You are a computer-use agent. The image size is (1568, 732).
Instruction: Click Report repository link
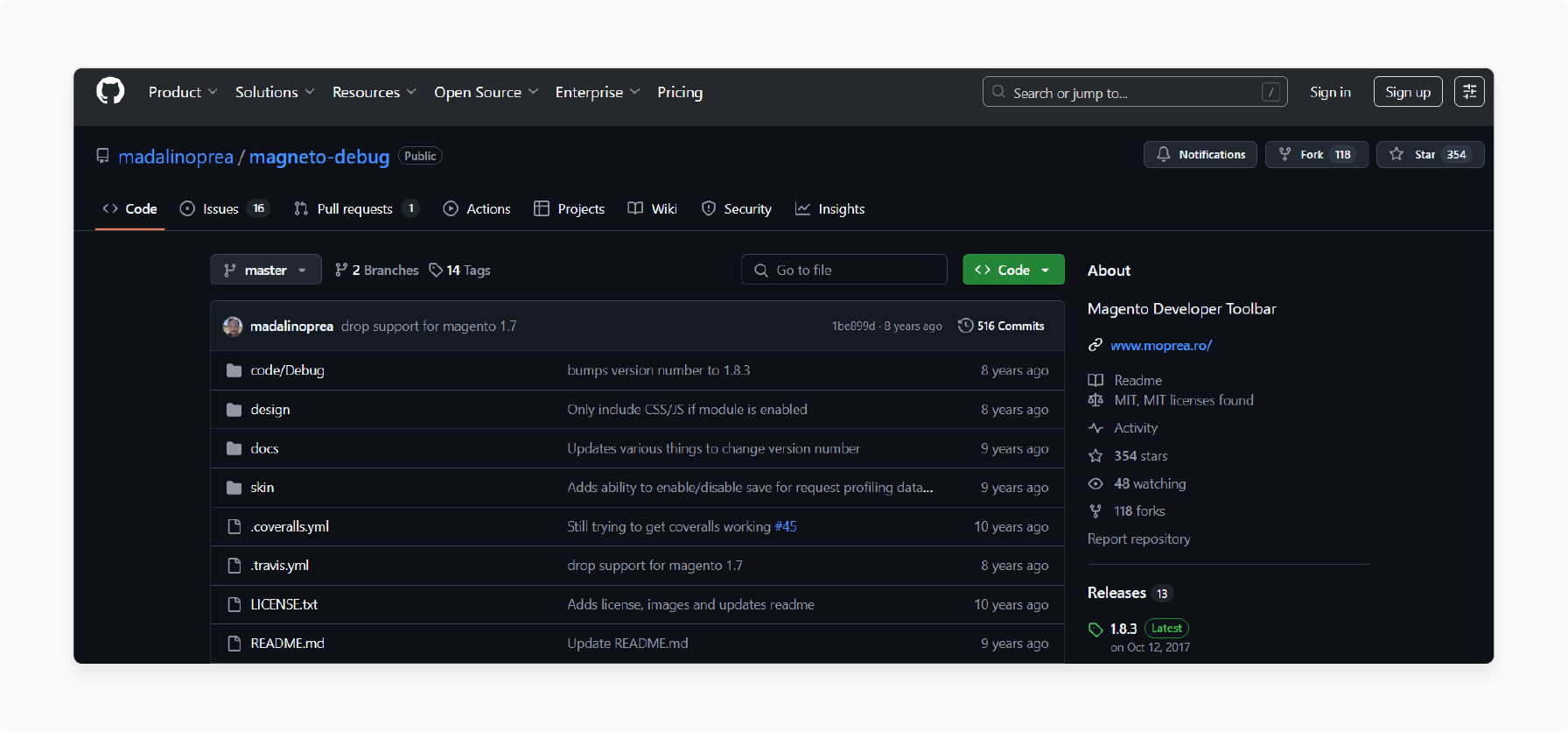1138,539
